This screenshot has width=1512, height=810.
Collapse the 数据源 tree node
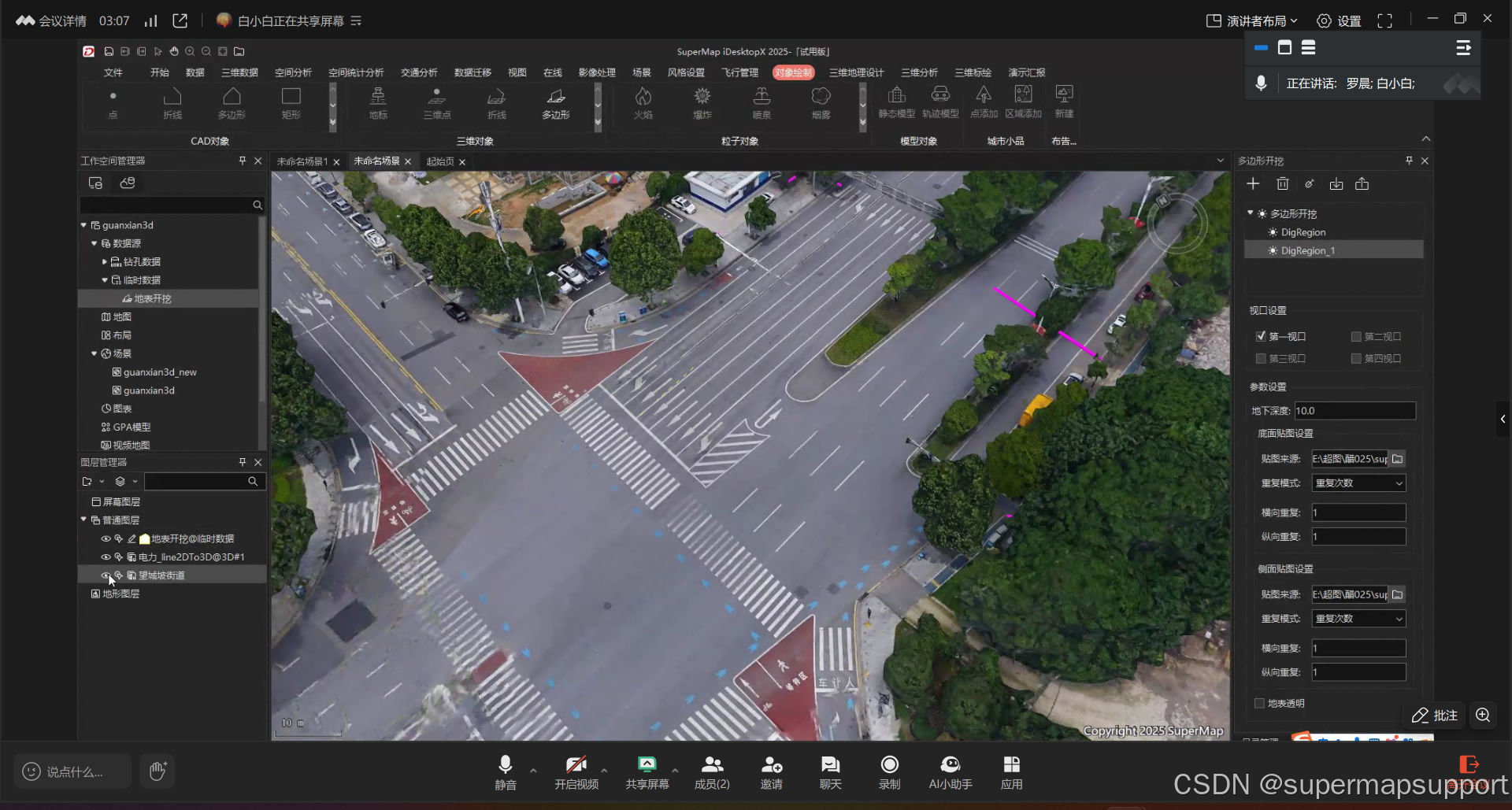(x=94, y=243)
